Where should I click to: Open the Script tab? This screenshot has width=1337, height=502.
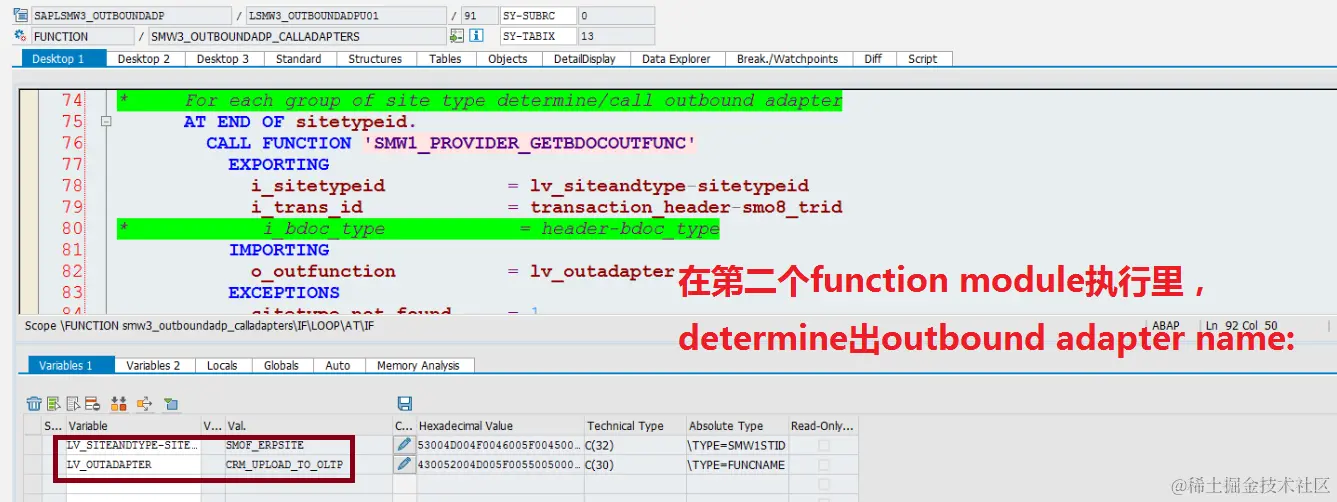coord(923,59)
